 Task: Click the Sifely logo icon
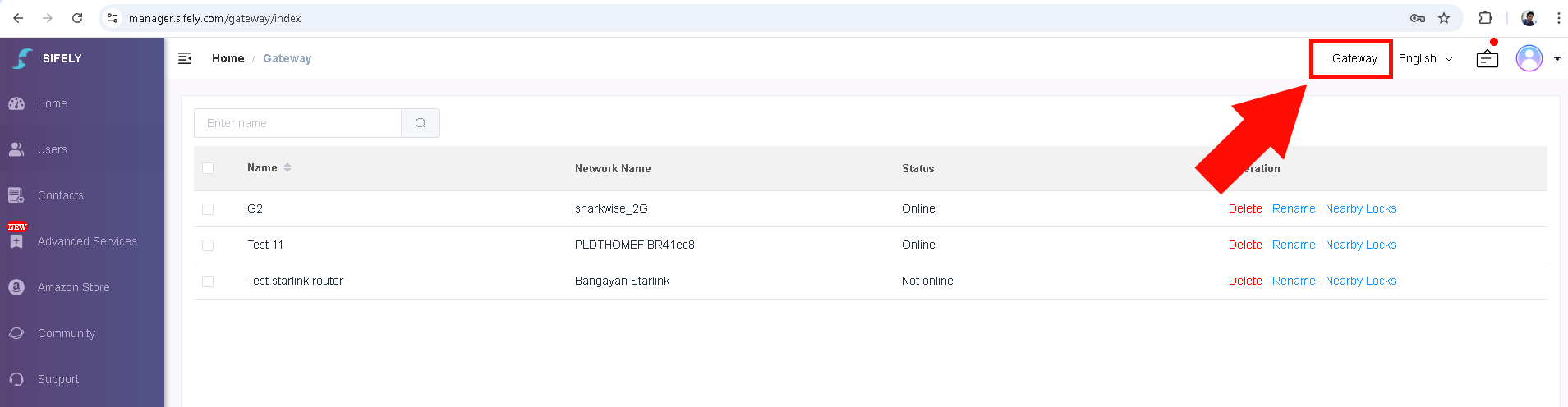[x=23, y=58]
